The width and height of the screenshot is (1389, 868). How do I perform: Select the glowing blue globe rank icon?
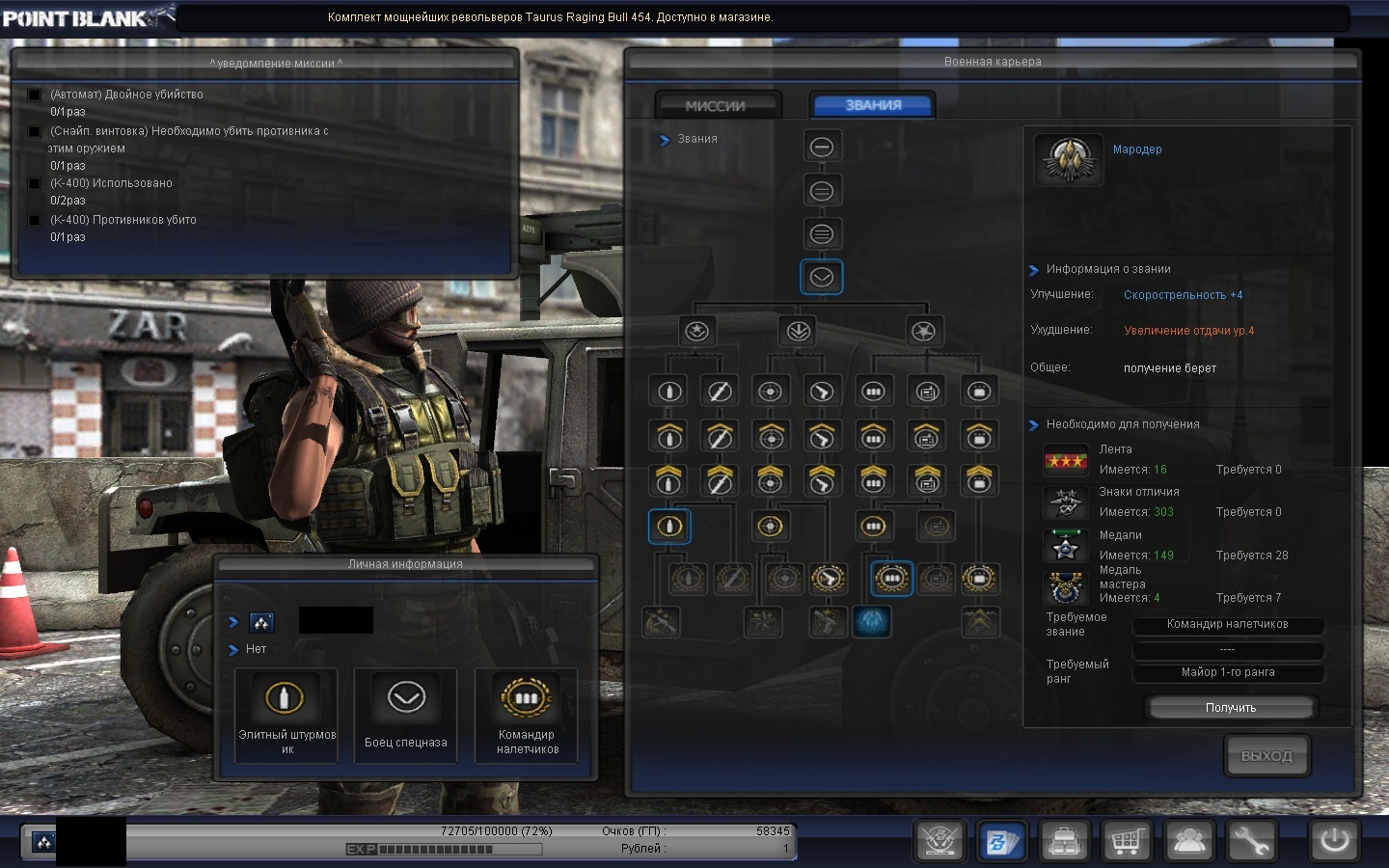(872, 621)
